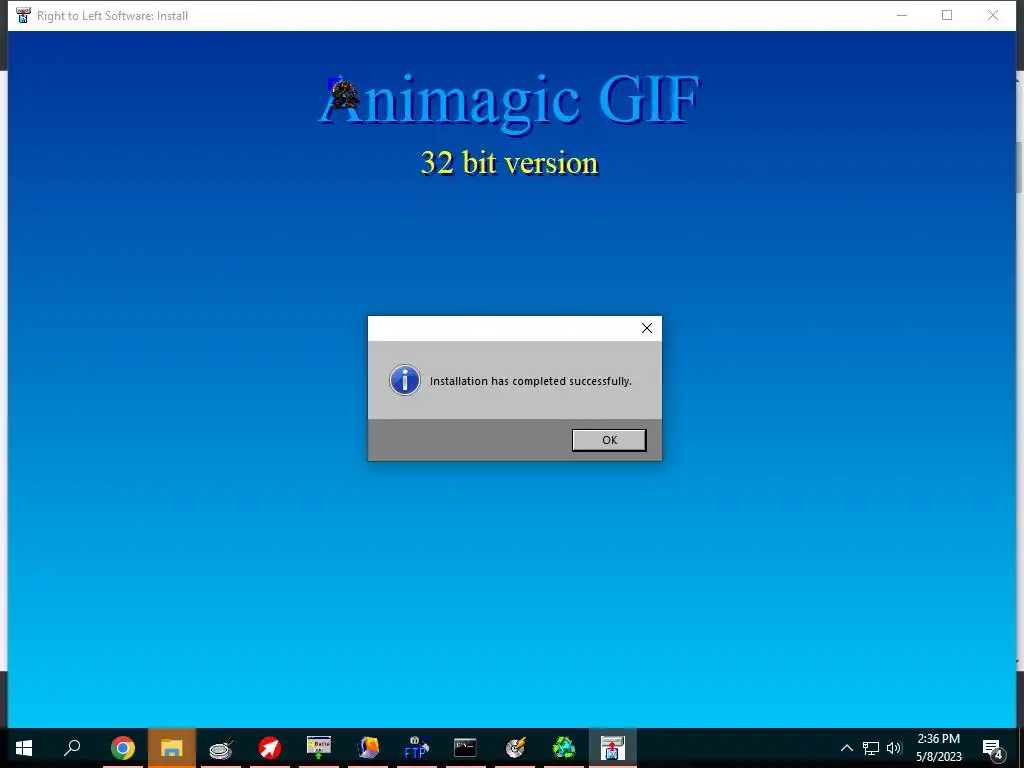Screen dimensions: 1024x768
Task: Close the Right to Left Software installer window
Action: pyautogui.click(x=993, y=15)
